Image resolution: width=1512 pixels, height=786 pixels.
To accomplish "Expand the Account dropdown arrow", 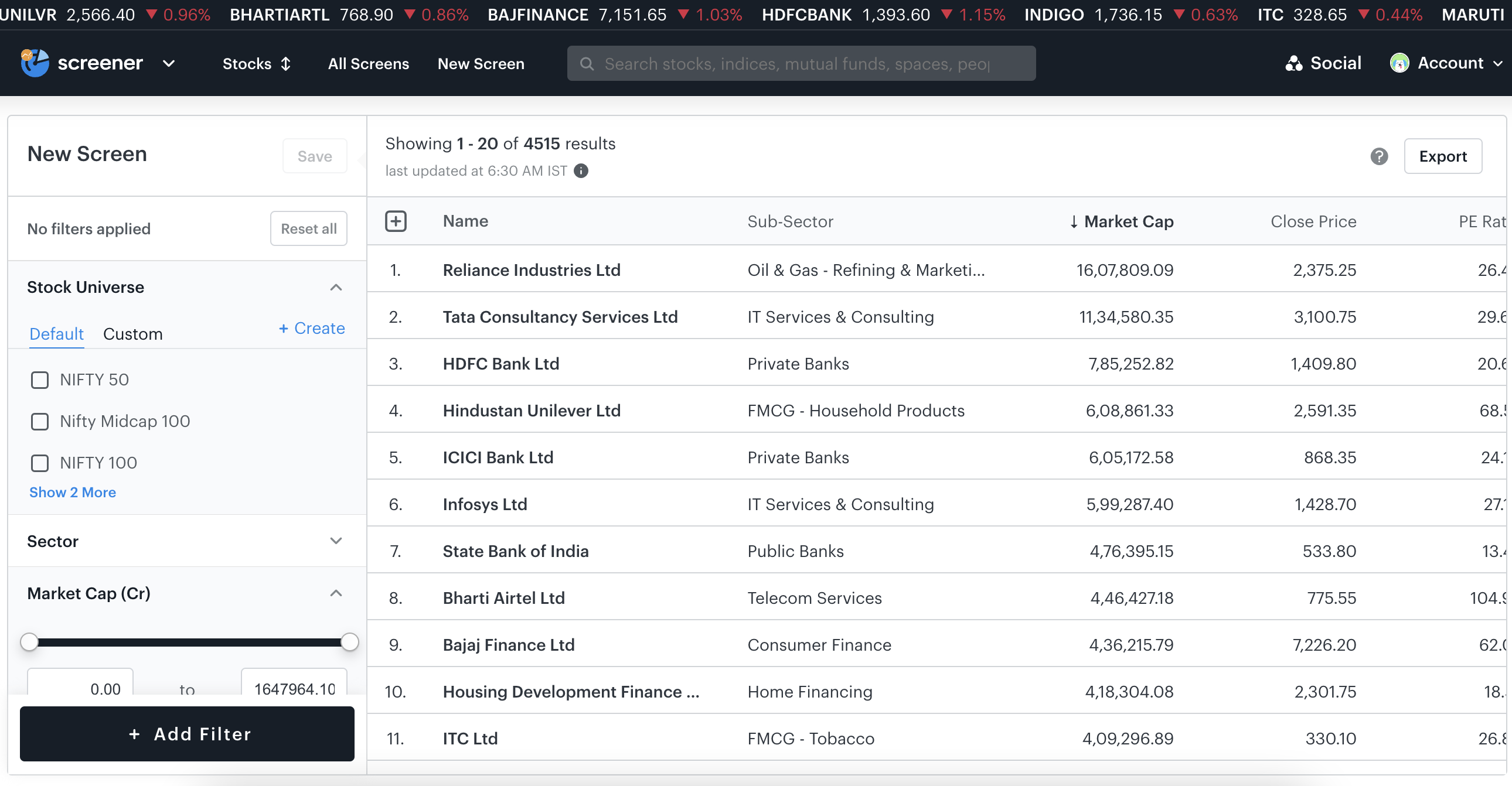I will [x=1497, y=63].
